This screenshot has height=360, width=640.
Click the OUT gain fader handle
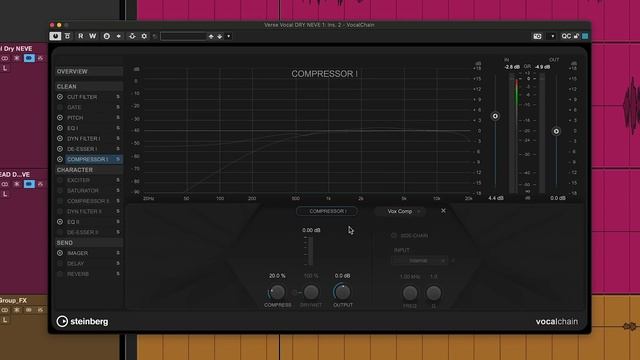556,131
